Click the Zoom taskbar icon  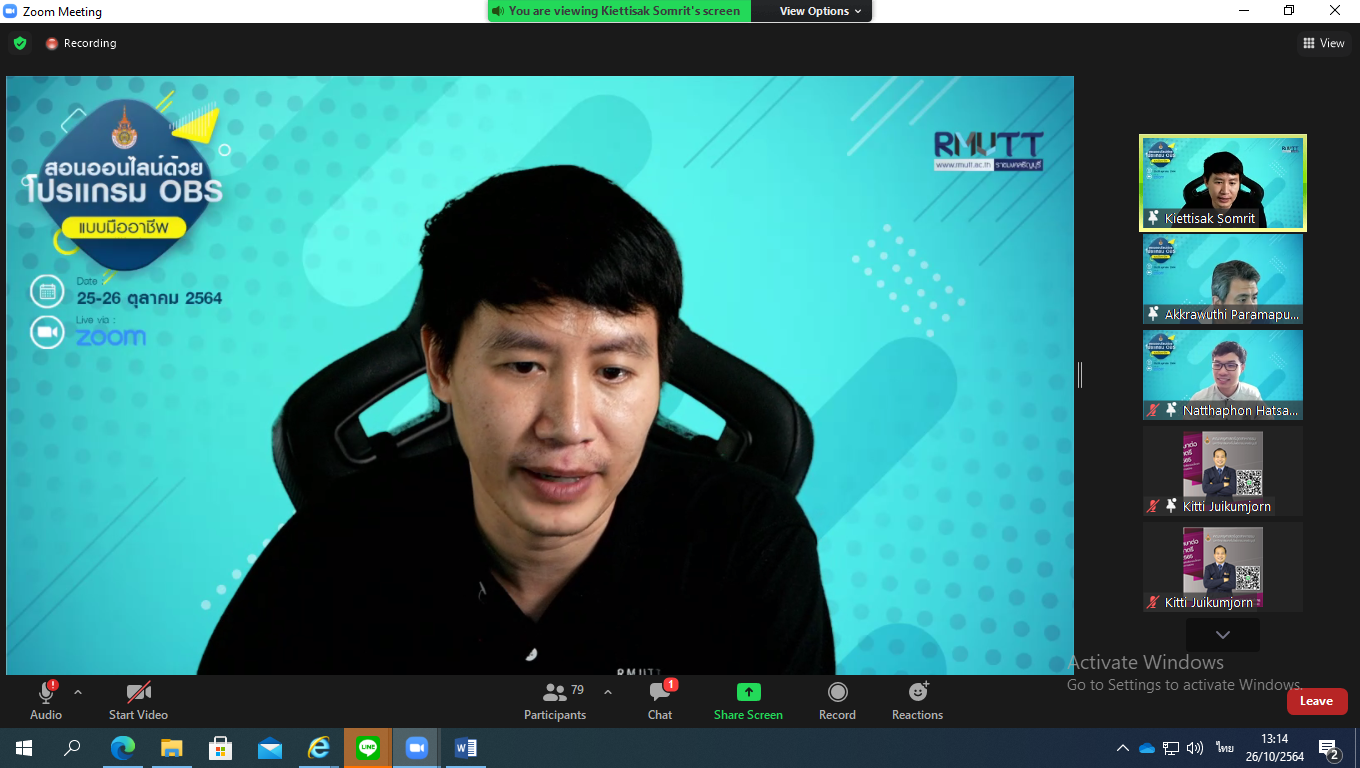[x=416, y=748]
